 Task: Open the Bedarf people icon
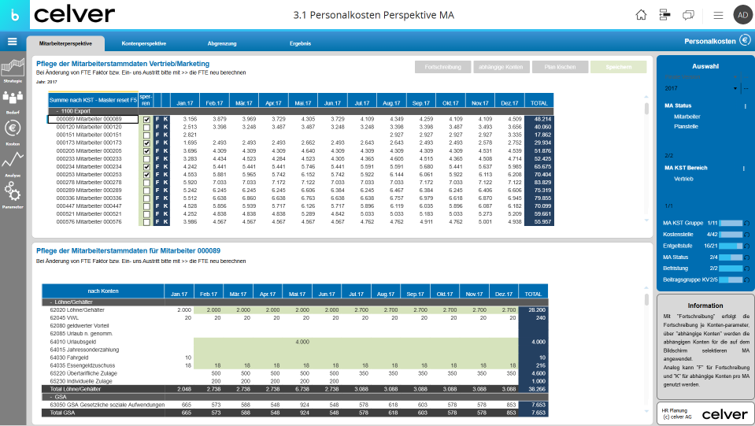[13, 101]
